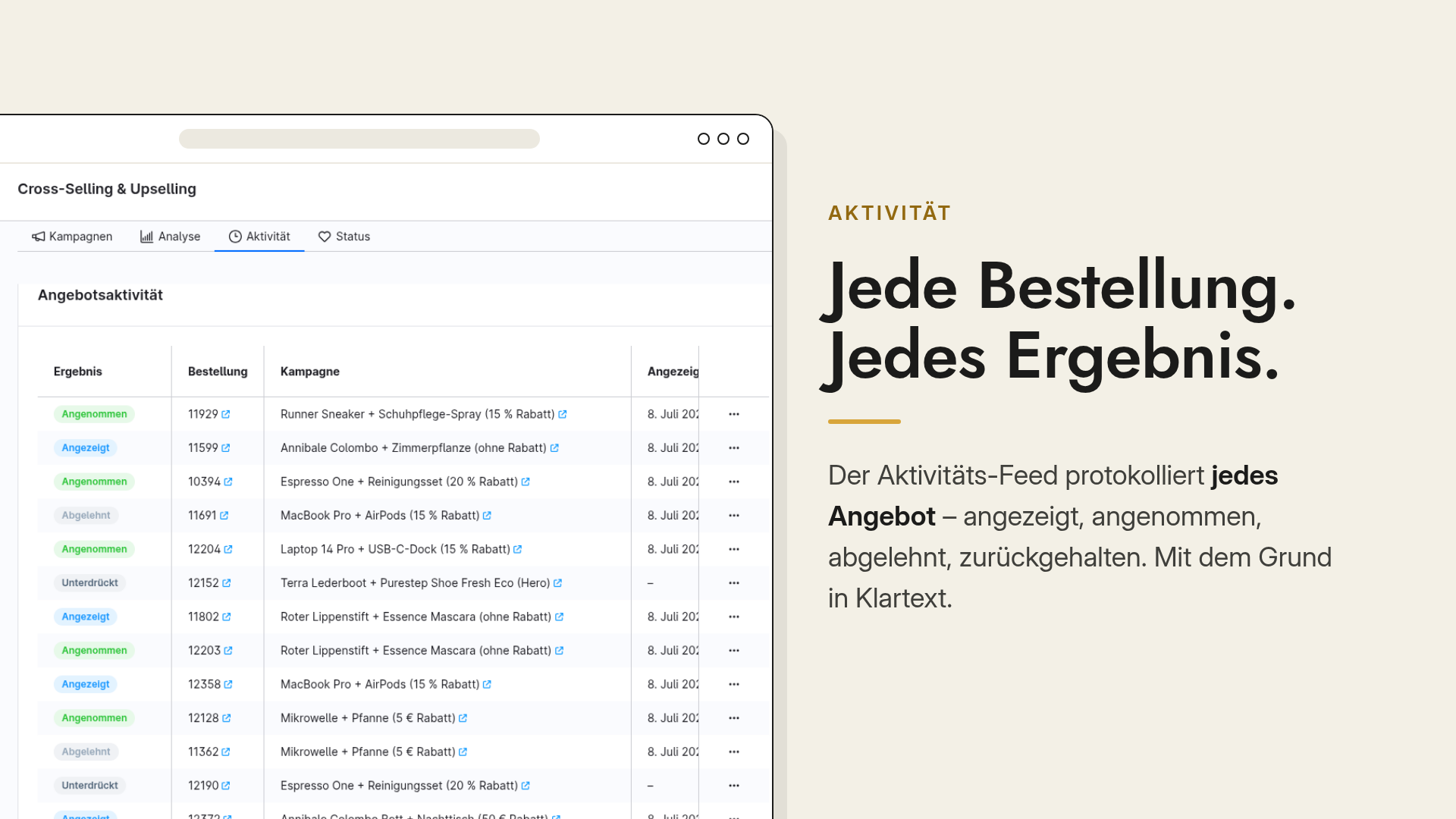Open link icon next to Laptop 14 Pro campaign
The width and height of the screenshot is (1456, 819).
pyautogui.click(x=518, y=549)
